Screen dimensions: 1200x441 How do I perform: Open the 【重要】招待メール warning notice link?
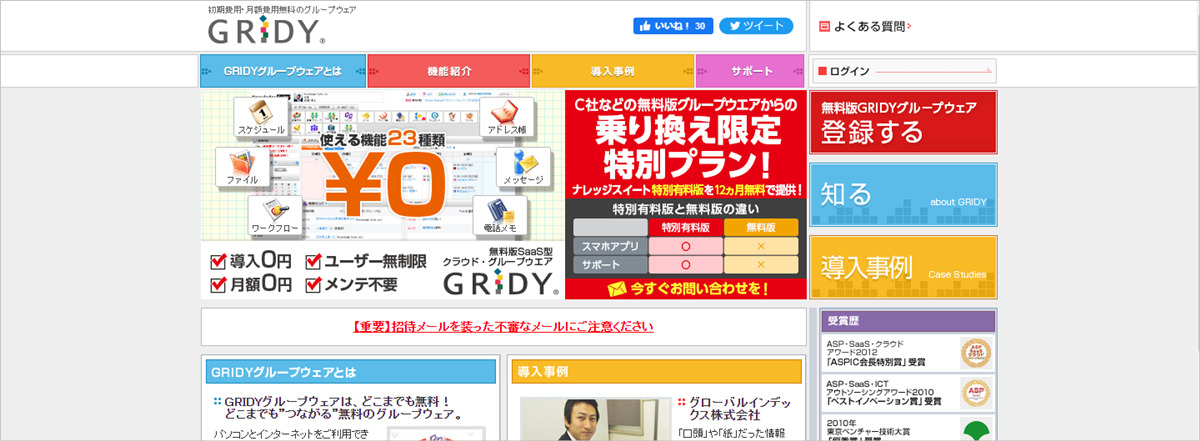(503, 326)
